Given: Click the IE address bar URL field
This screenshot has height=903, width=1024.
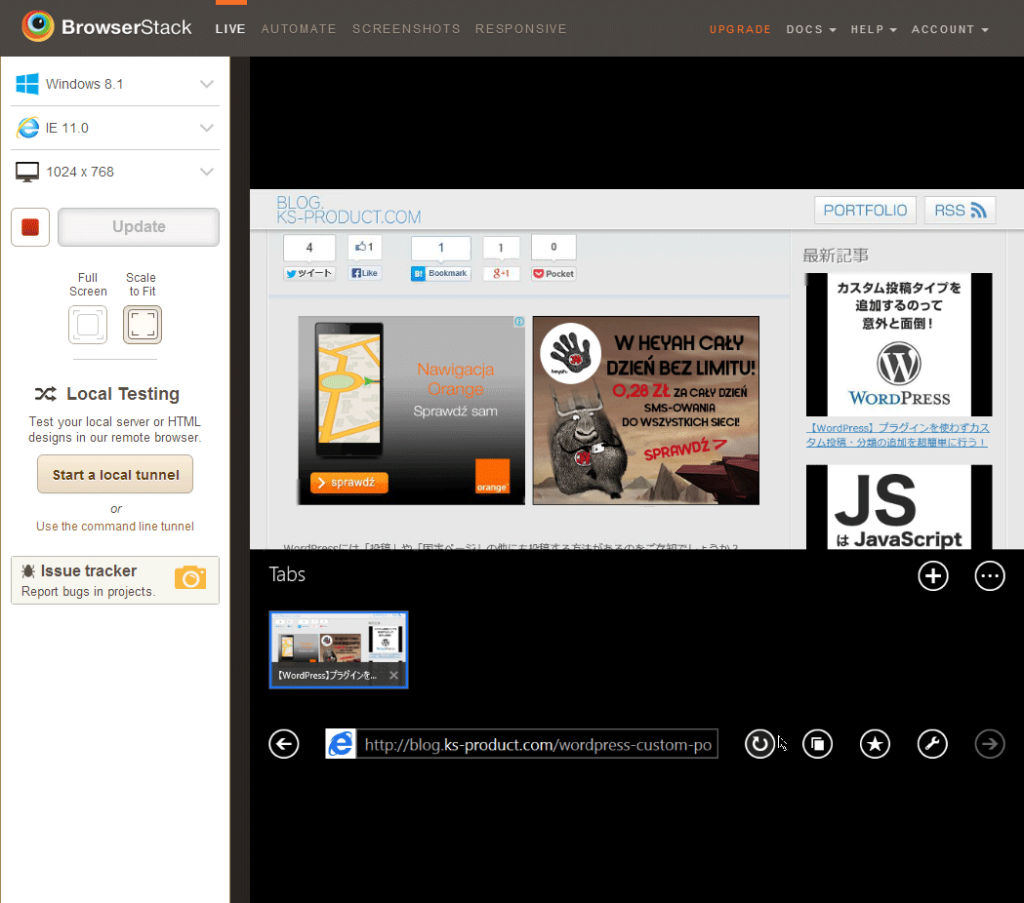Looking at the screenshot, I should coord(537,744).
